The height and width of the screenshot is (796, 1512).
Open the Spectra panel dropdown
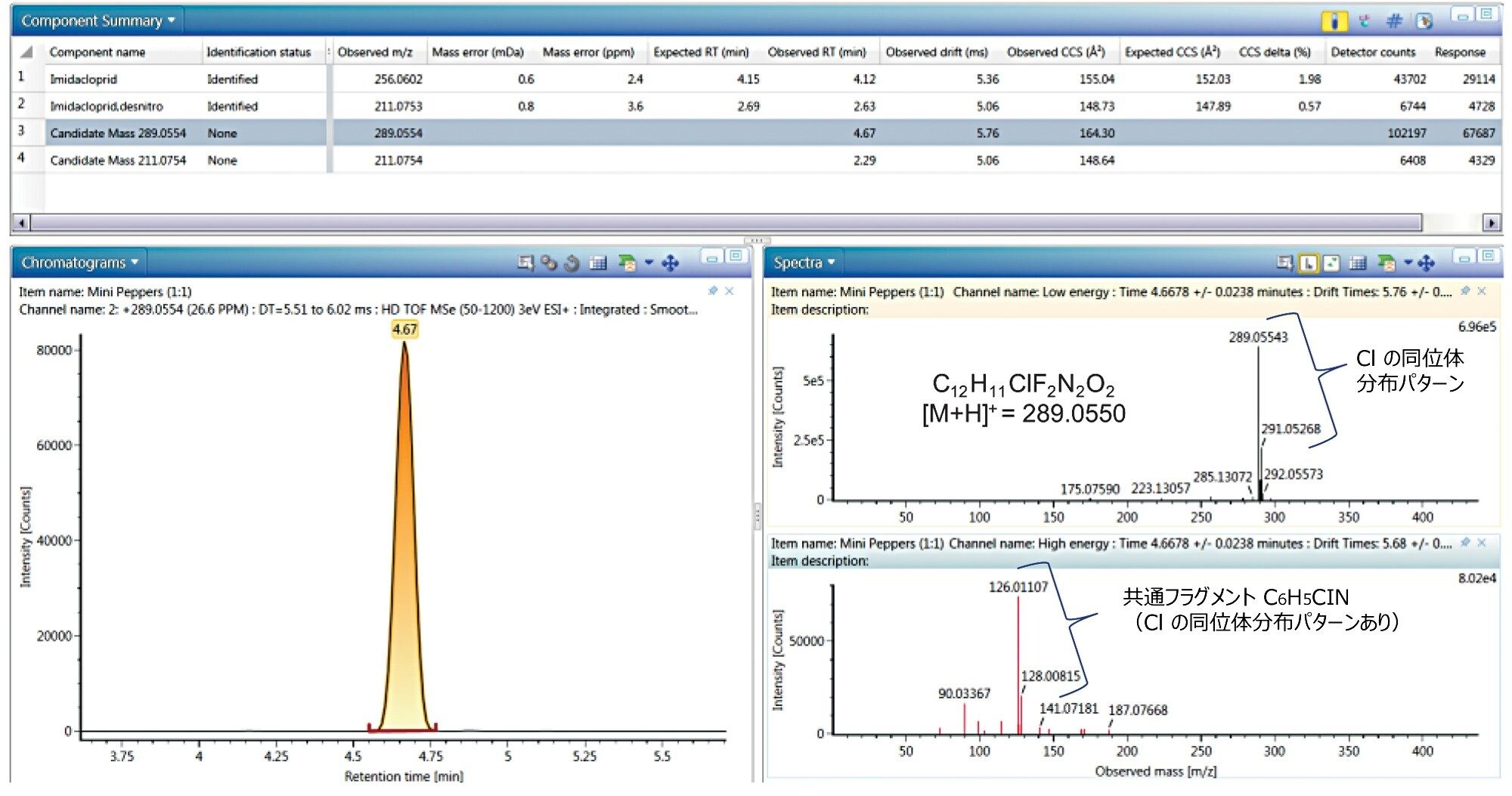coord(804,262)
